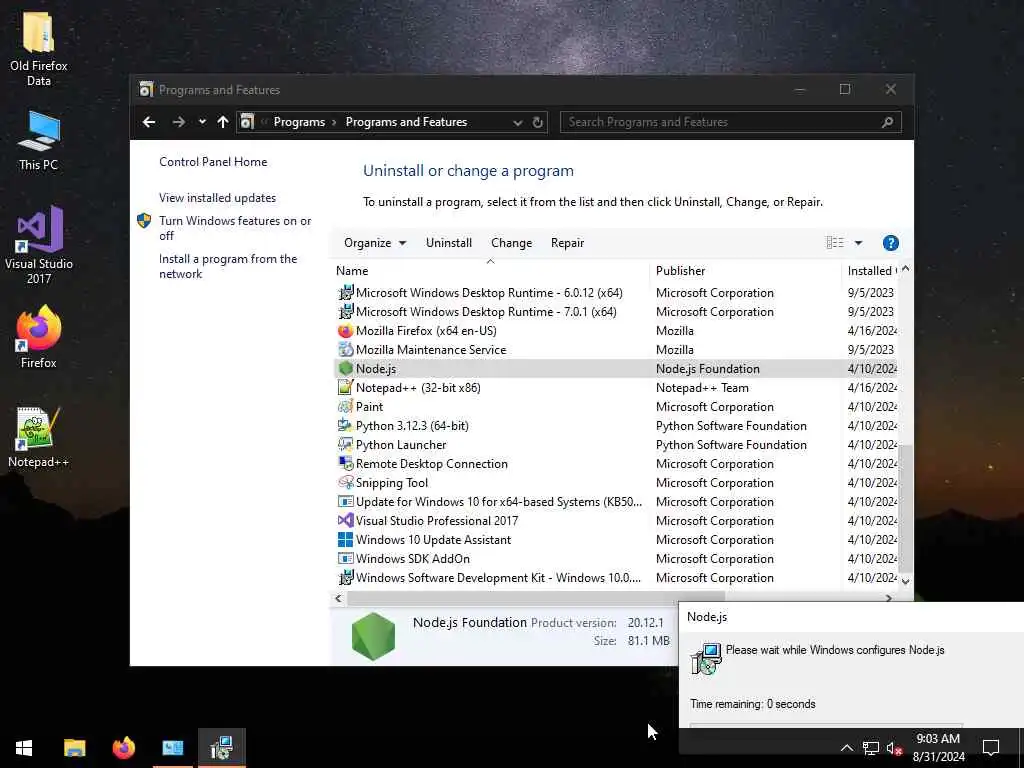Select the This PC desktop icon
Image resolution: width=1024 pixels, height=768 pixels.
(x=39, y=140)
